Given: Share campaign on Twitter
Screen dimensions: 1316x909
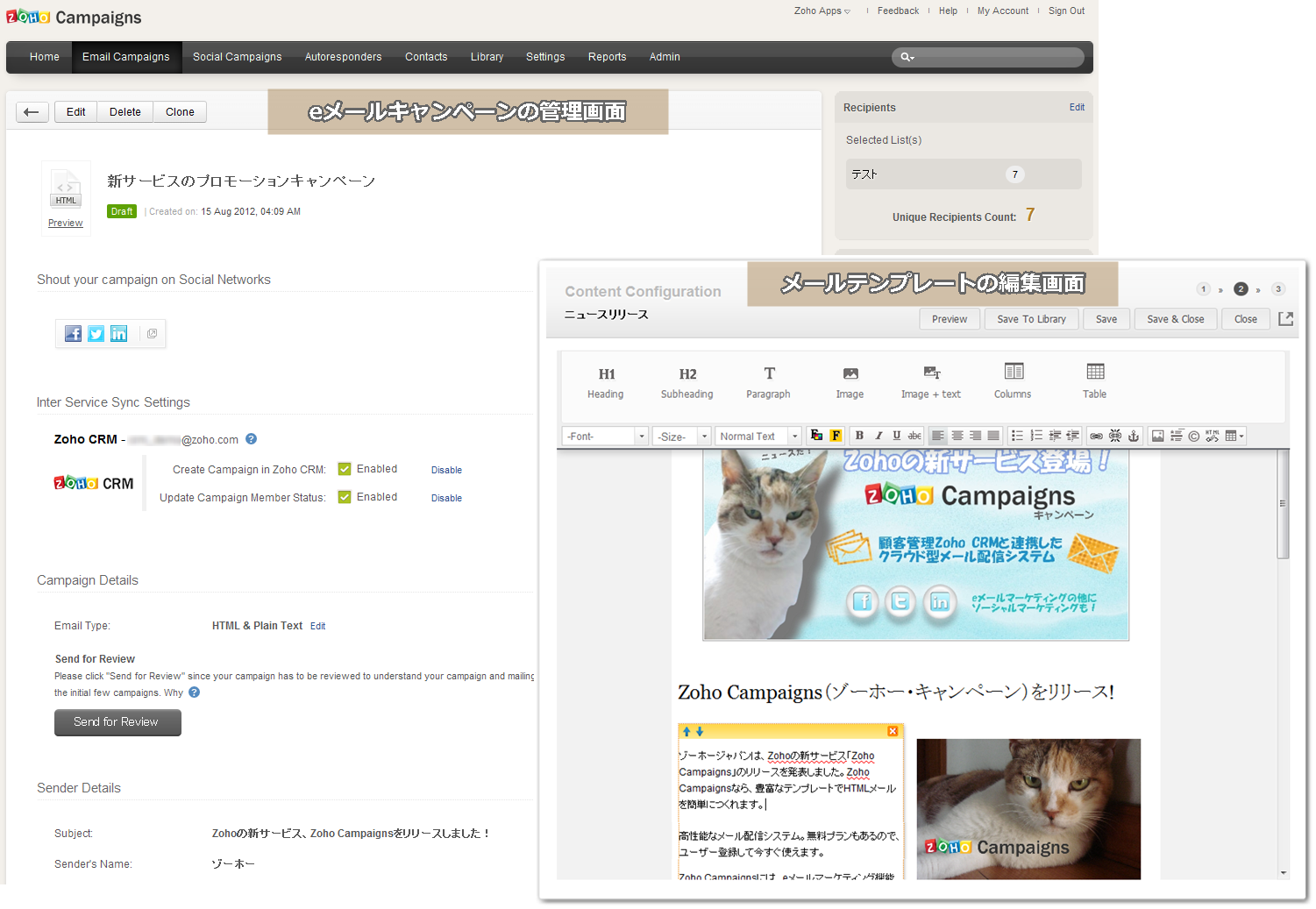Looking at the screenshot, I should [96, 334].
